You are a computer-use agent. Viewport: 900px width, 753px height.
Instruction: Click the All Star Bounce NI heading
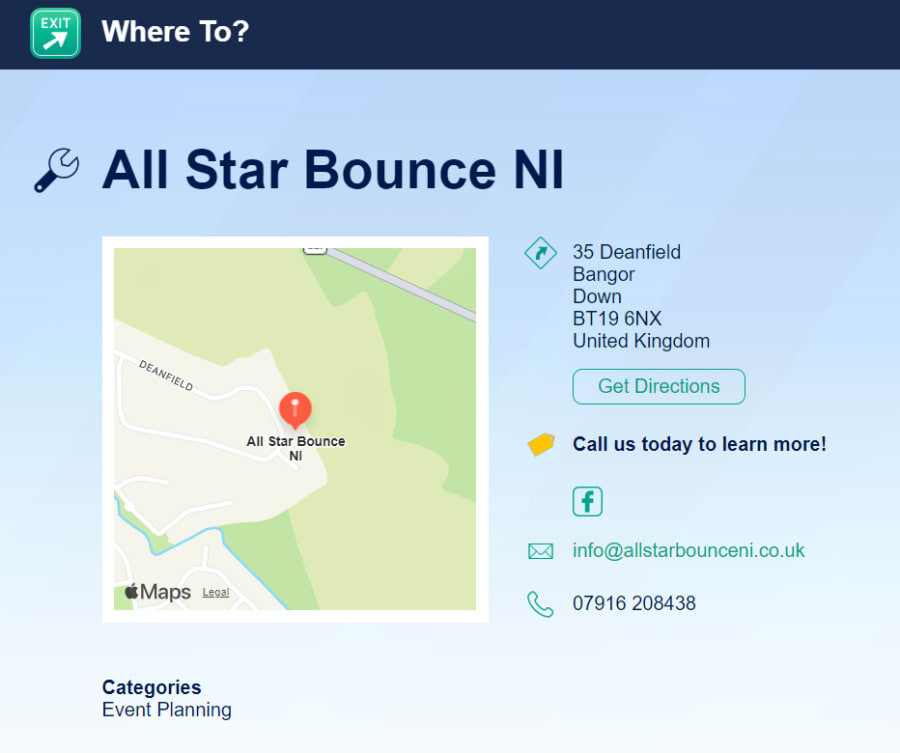333,170
